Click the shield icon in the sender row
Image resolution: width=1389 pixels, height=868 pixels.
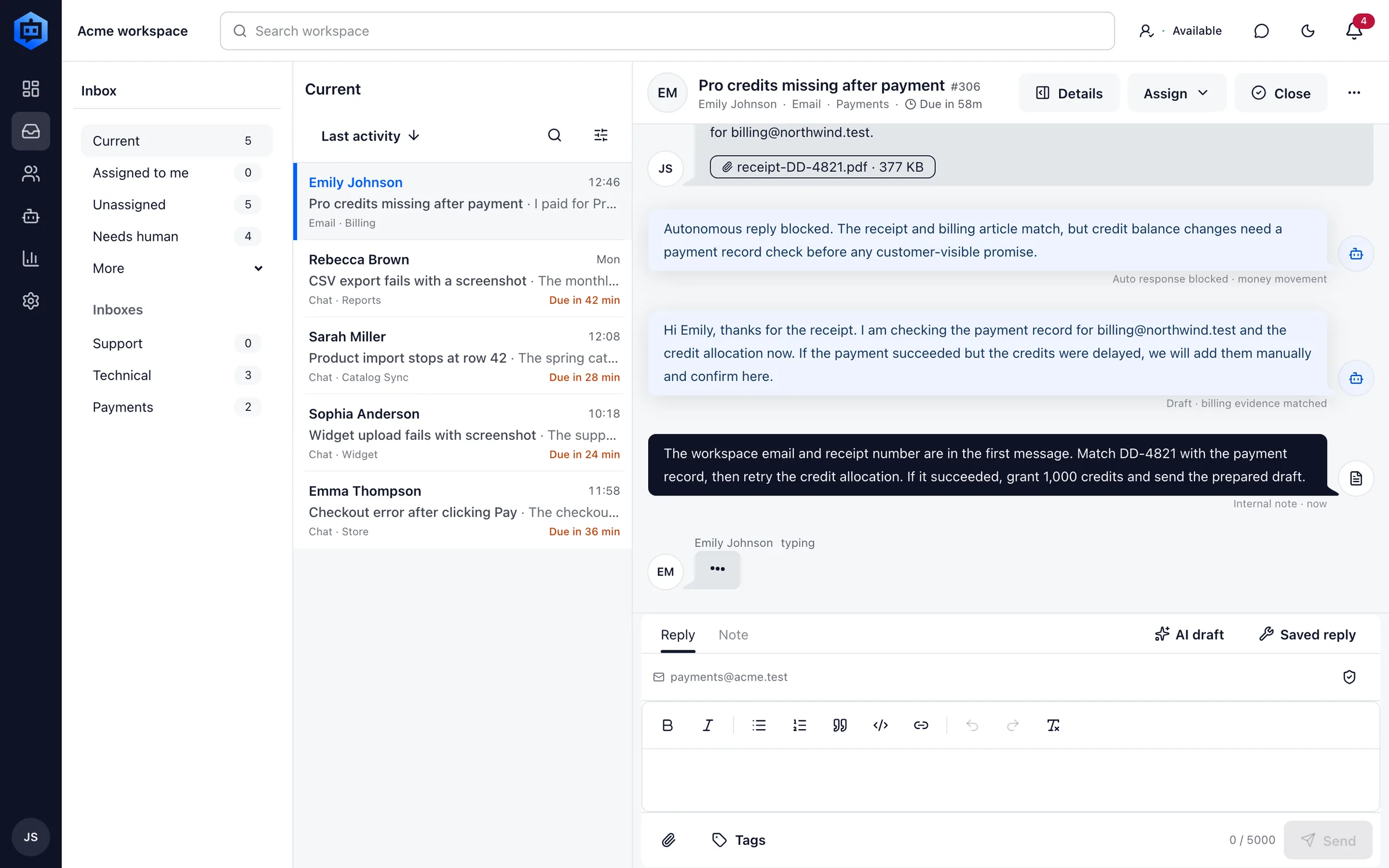tap(1349, 677)
